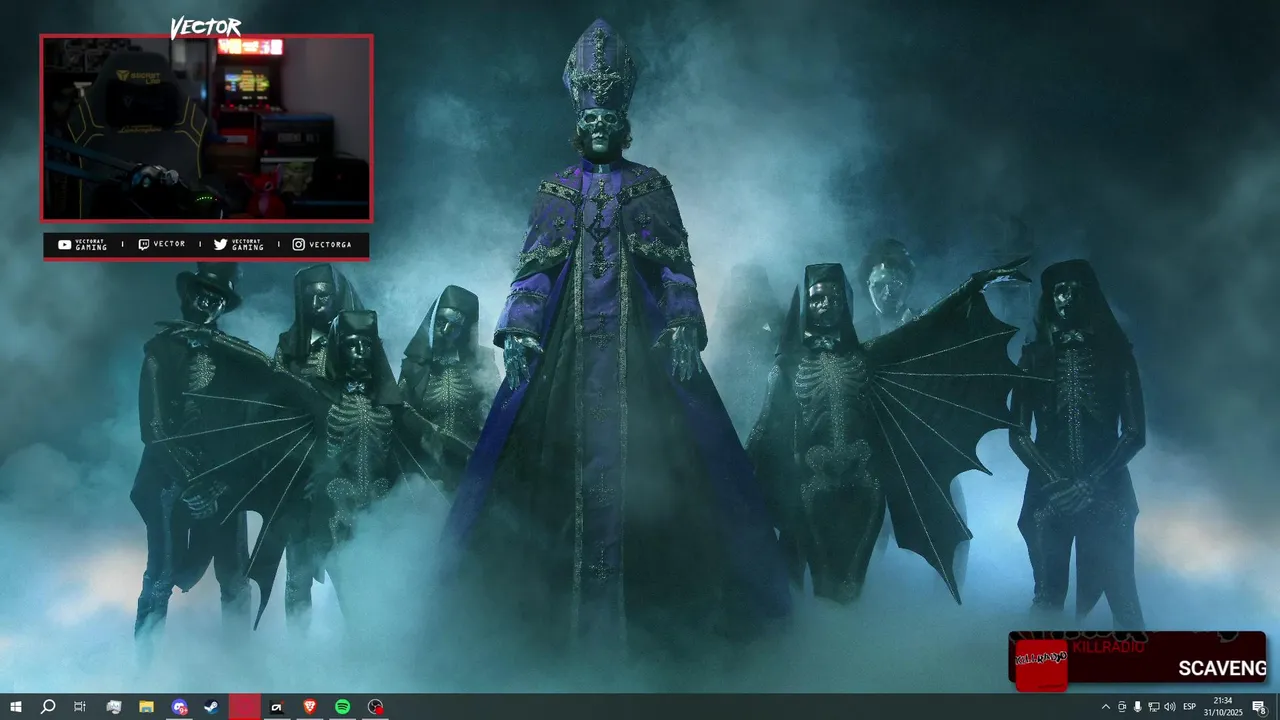Click the SCAVENG track title text
1280x720 pixels.
[x=1222, y=668]
